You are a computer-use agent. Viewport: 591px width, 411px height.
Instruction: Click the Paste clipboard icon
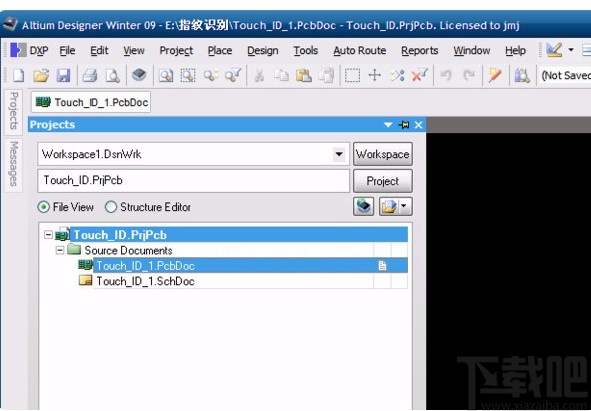coord(304,75)
